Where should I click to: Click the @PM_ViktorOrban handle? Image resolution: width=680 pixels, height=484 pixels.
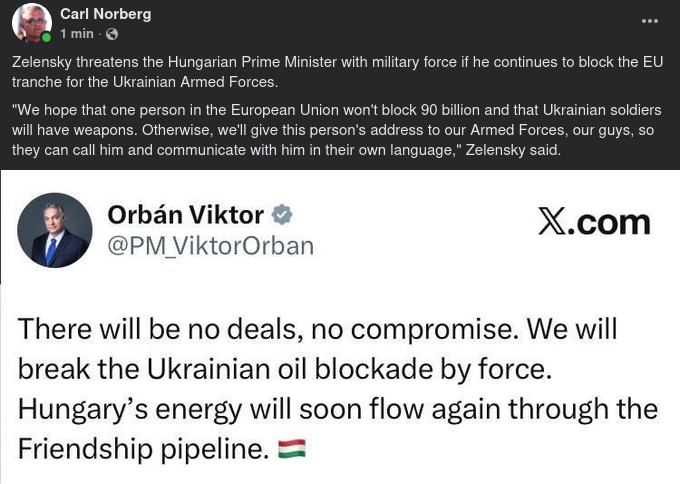point(210,246)
